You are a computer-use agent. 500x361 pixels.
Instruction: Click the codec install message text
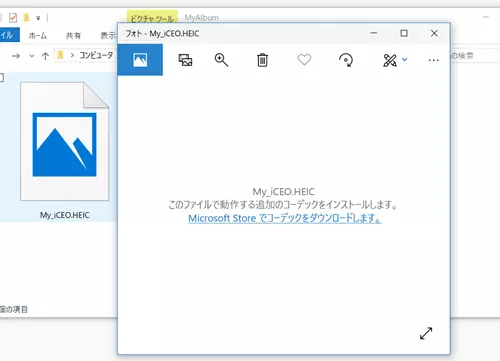(283, 205)
